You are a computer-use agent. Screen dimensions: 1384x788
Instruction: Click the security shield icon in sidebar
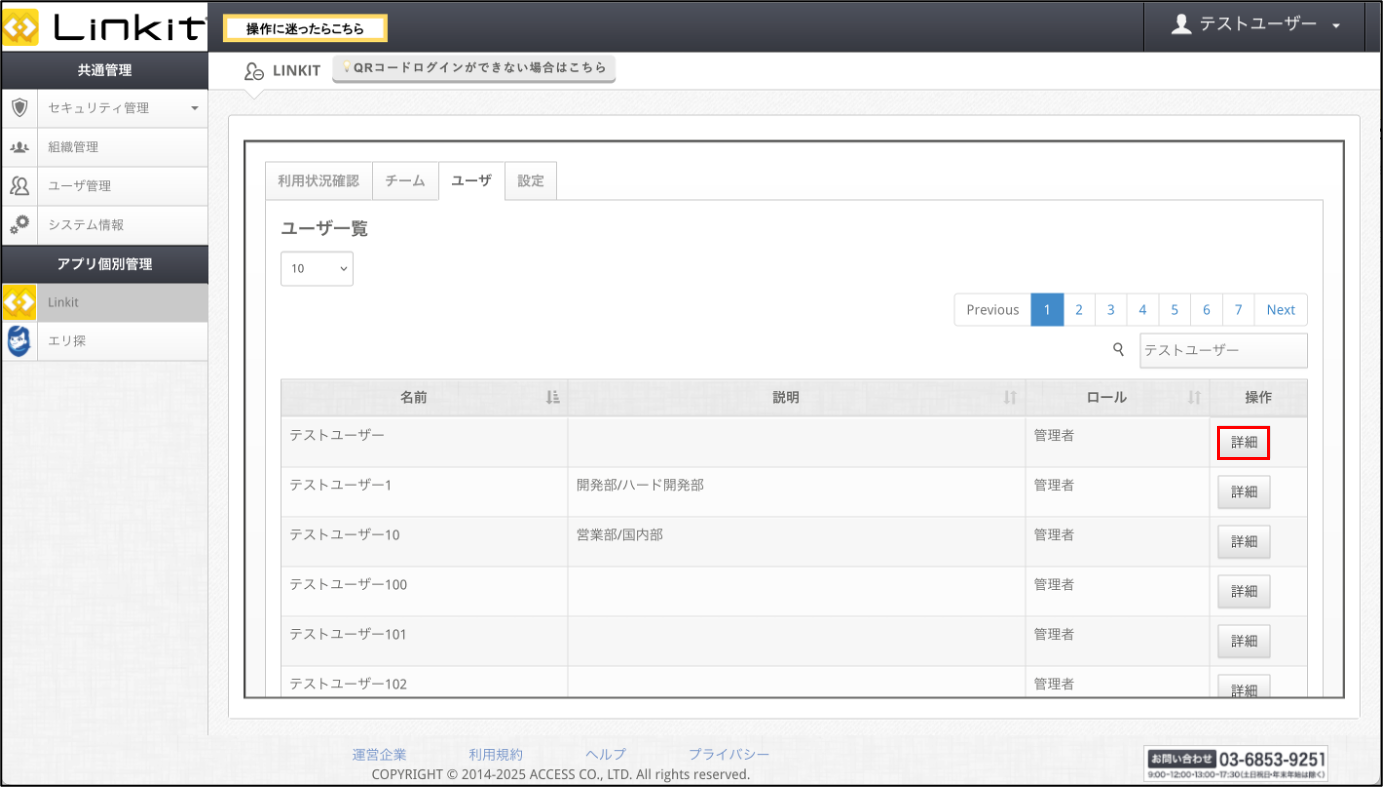(19, 107)
